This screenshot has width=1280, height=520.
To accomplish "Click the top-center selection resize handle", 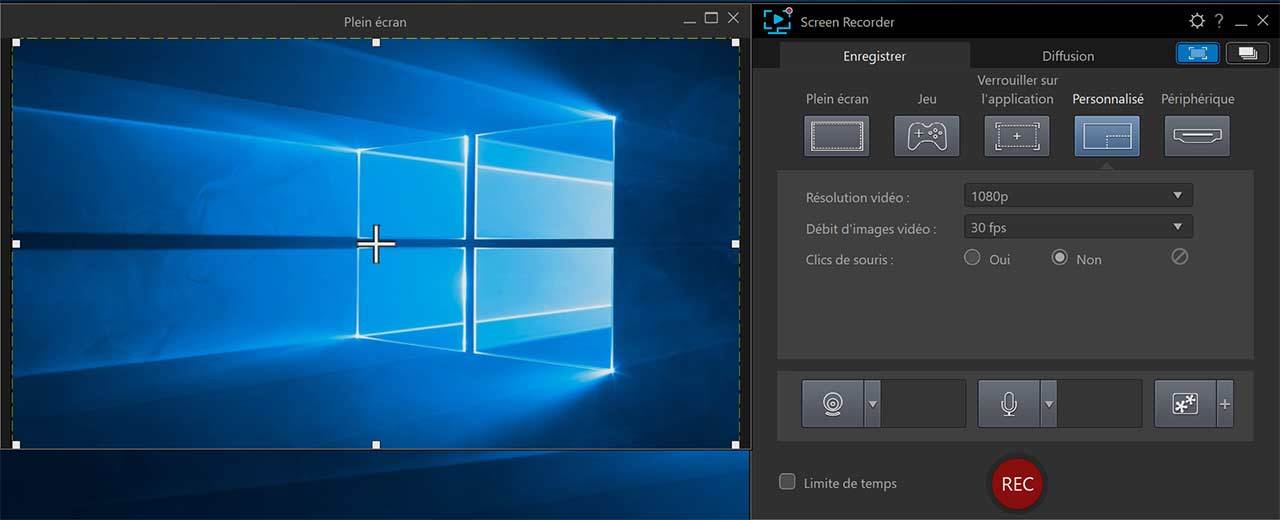I will point(376,42).
